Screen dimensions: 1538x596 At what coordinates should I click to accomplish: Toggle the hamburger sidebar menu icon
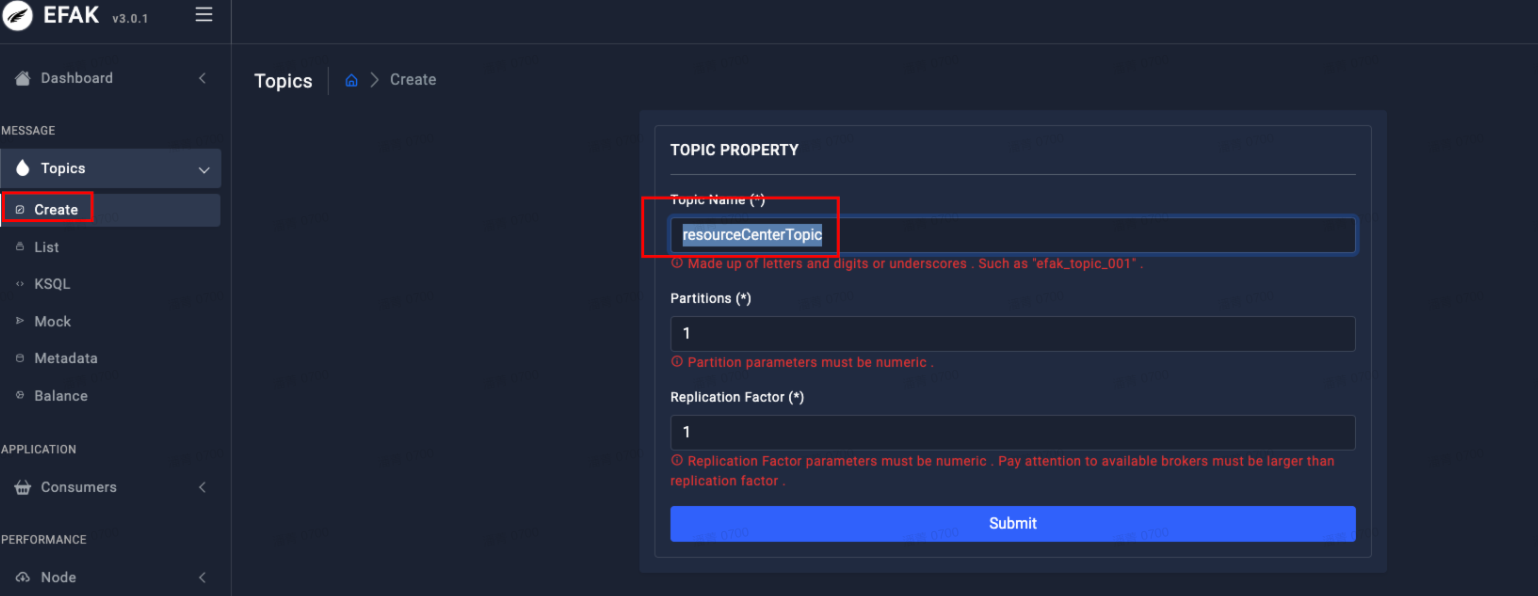click(204, 15)
